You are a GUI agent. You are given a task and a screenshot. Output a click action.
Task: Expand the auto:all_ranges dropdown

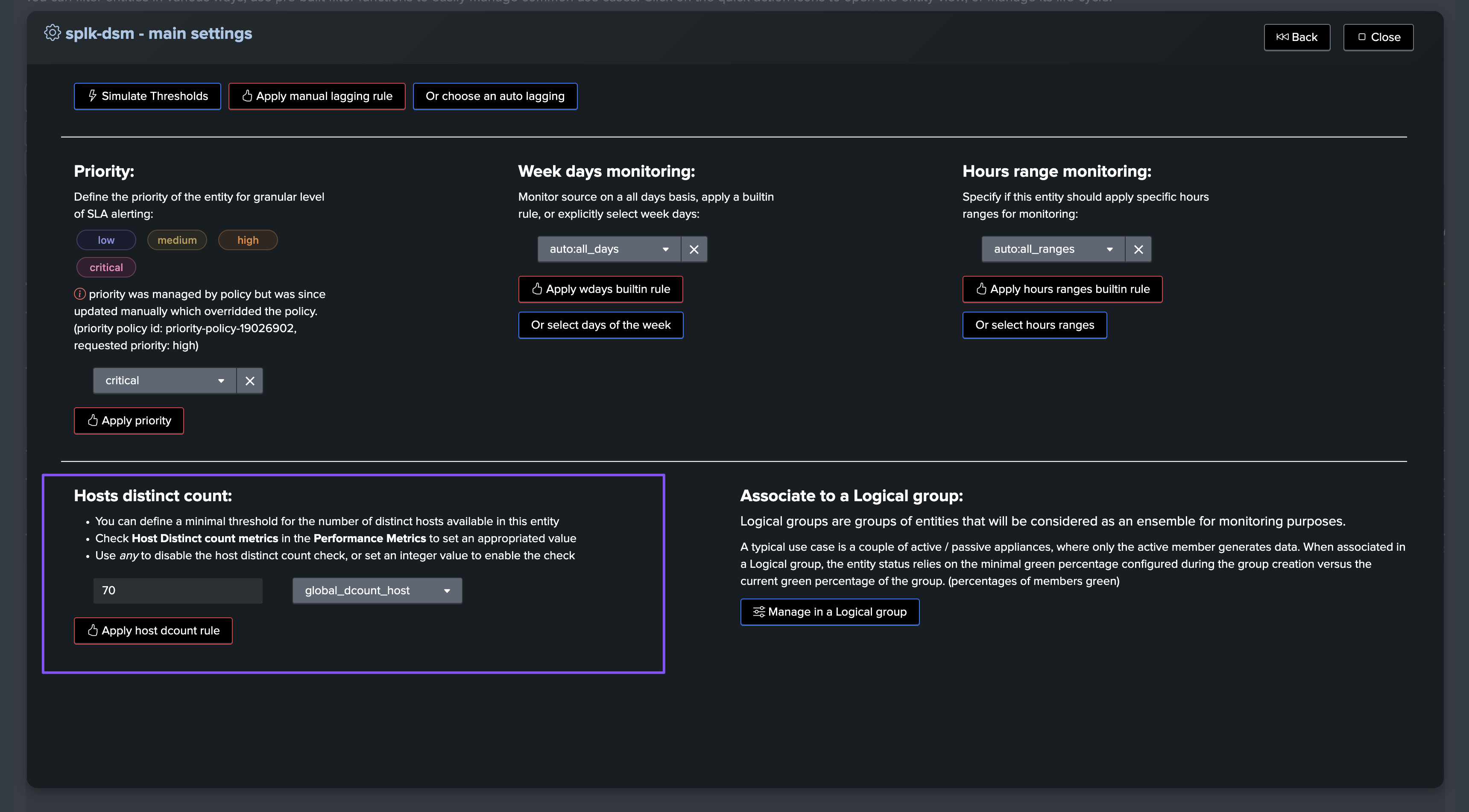point(1053,249)
